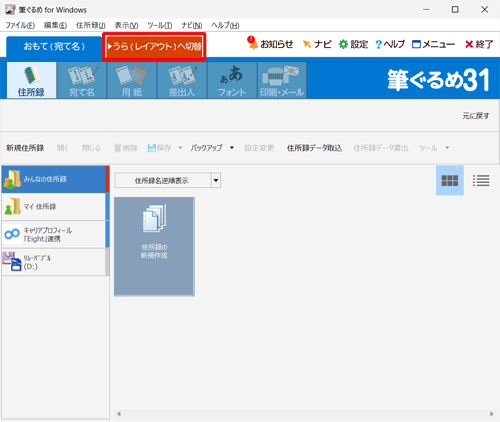Click 住所録データ書出 toolbar button
Viewport: 500px width, 422px height.
(x=381, y=148)
